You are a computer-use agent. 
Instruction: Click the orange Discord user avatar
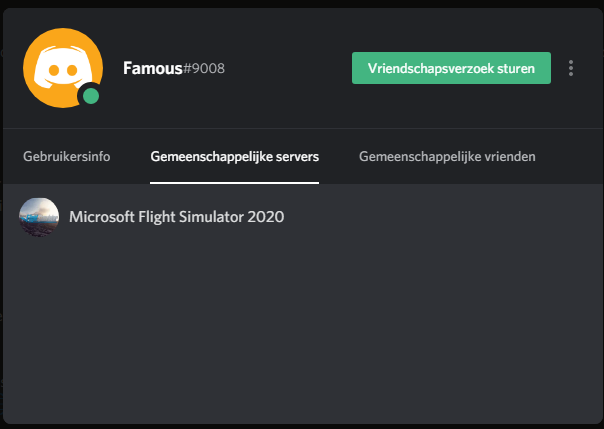click(62, 66)
